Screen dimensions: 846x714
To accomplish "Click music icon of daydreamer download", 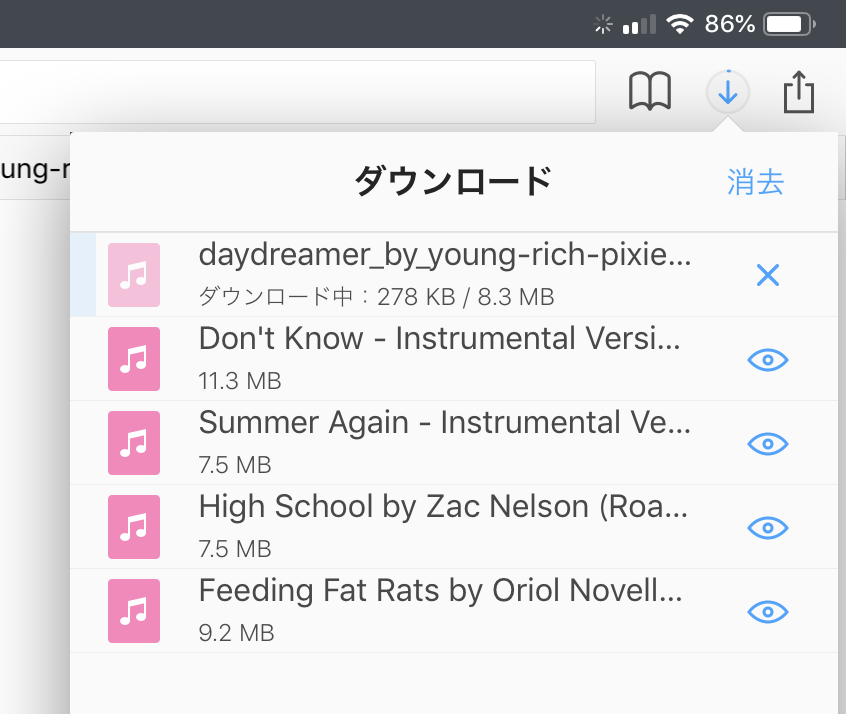I will point(134,275).
